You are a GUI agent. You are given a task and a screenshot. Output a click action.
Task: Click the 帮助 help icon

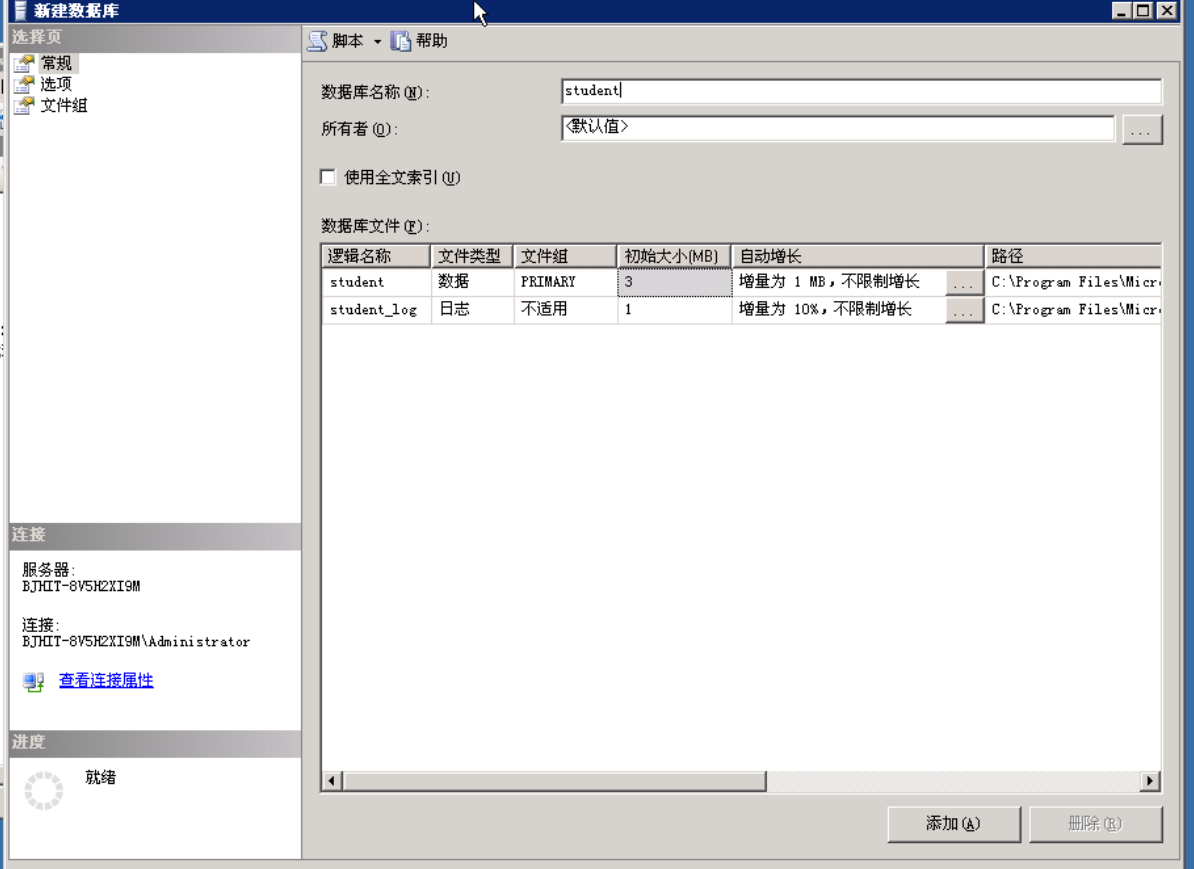[401, 41]
